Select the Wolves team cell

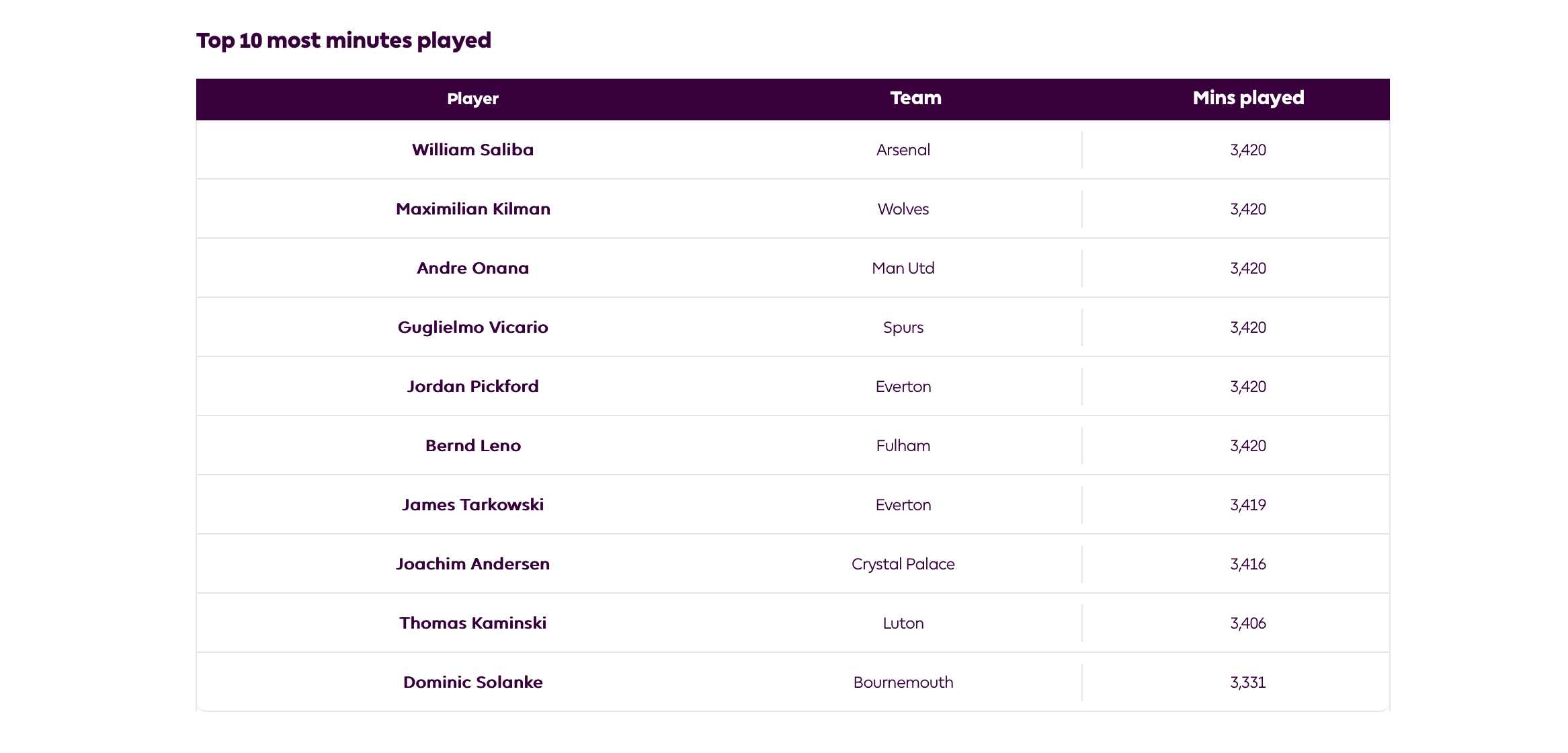[x=903, y=209]
